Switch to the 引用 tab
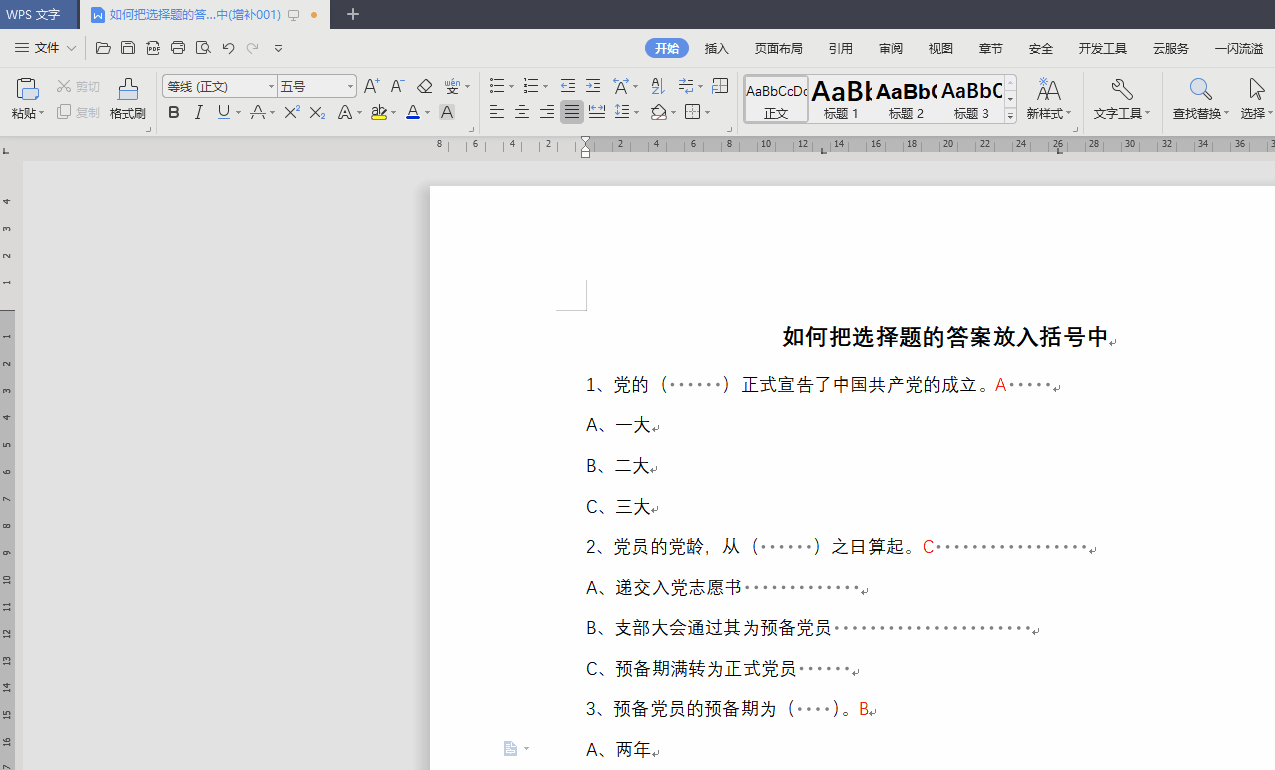The image size is (1275, 770). click(x=840, y=48)
